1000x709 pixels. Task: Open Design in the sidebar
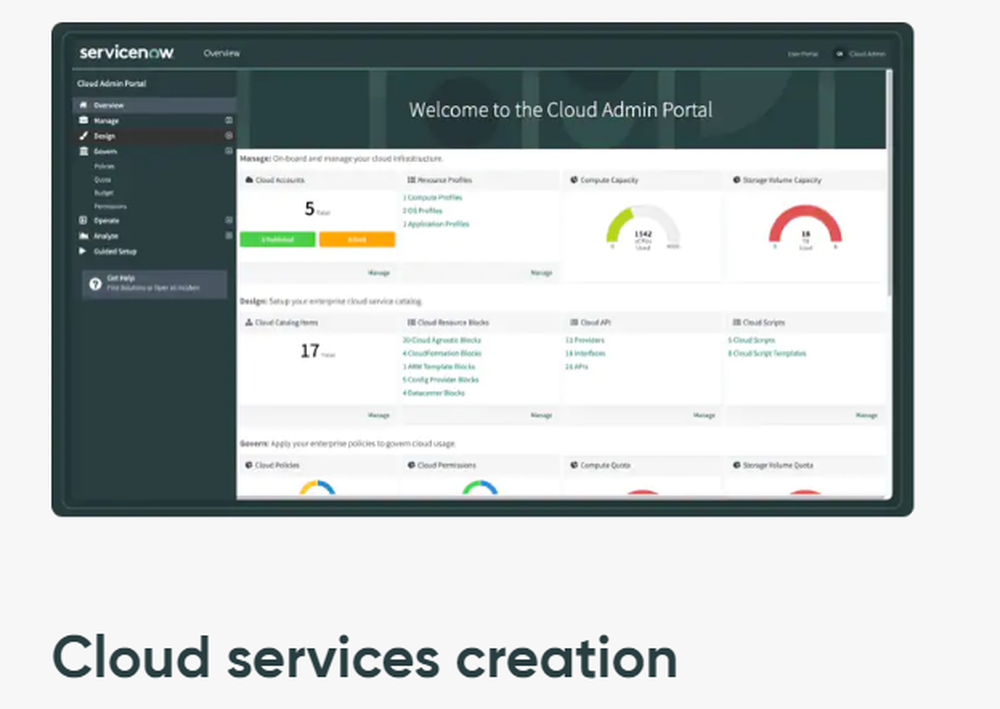point(105,136)
